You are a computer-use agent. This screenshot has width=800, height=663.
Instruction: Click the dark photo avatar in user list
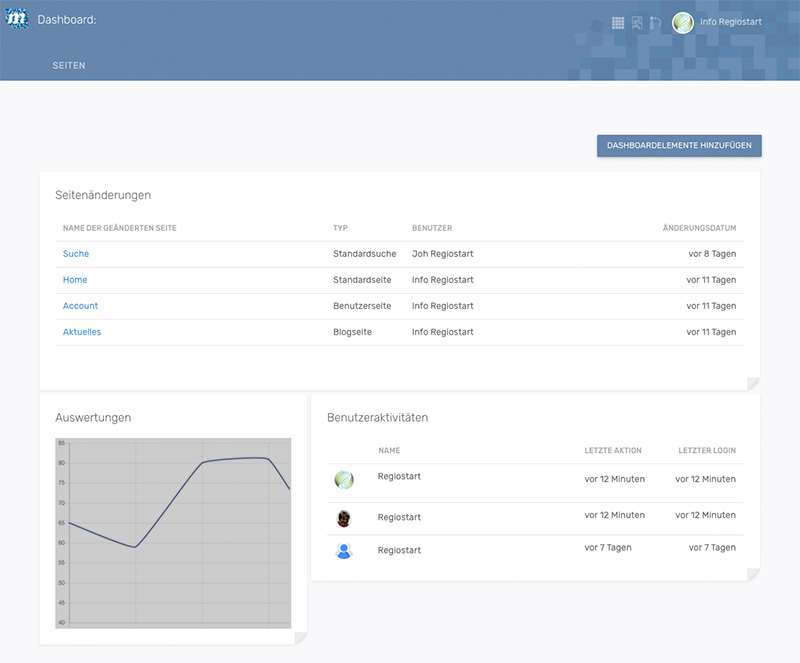(344, 518)
